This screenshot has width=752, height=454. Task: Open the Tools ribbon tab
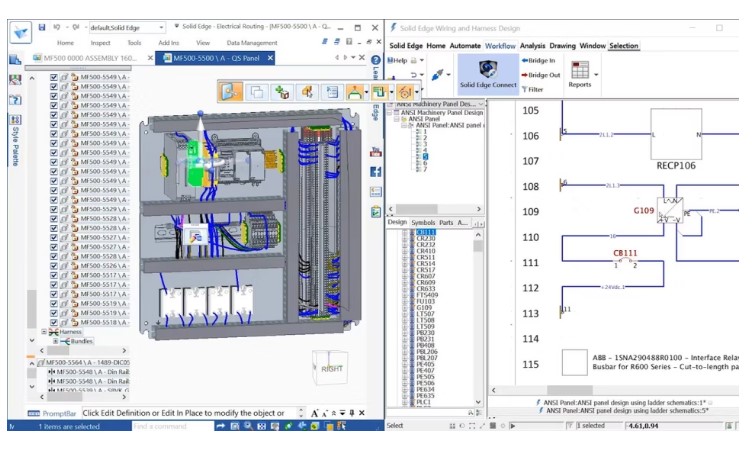(134, 43)
